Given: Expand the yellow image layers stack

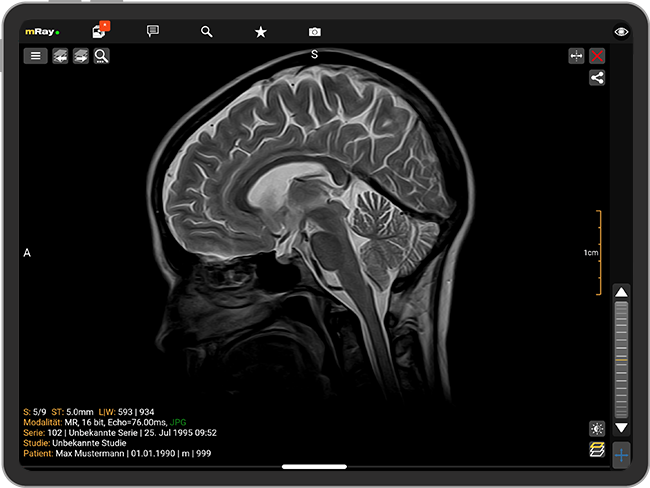Looking at the screenshot, I should point(597,450).
